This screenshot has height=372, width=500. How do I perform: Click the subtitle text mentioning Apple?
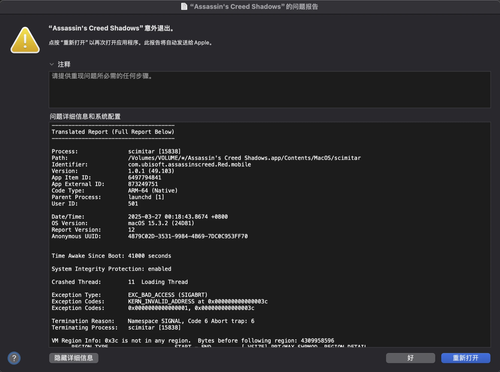pyautogui.click(x=130, y=43)
